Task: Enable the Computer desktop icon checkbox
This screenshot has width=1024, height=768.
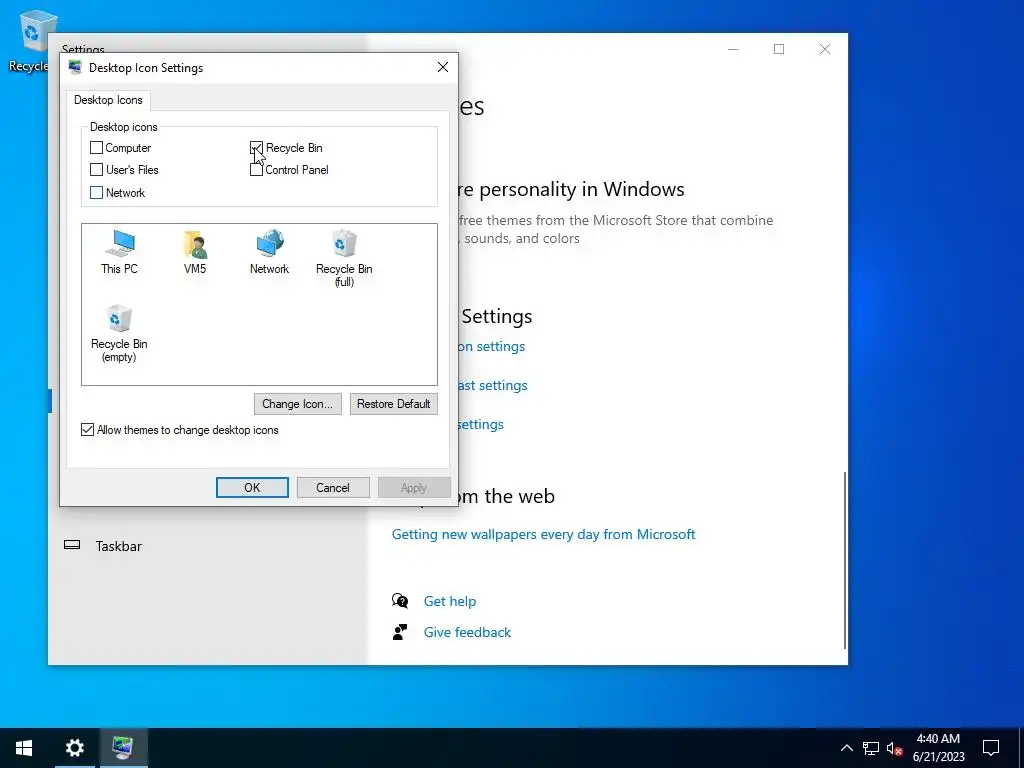Action: coord(97,148)
